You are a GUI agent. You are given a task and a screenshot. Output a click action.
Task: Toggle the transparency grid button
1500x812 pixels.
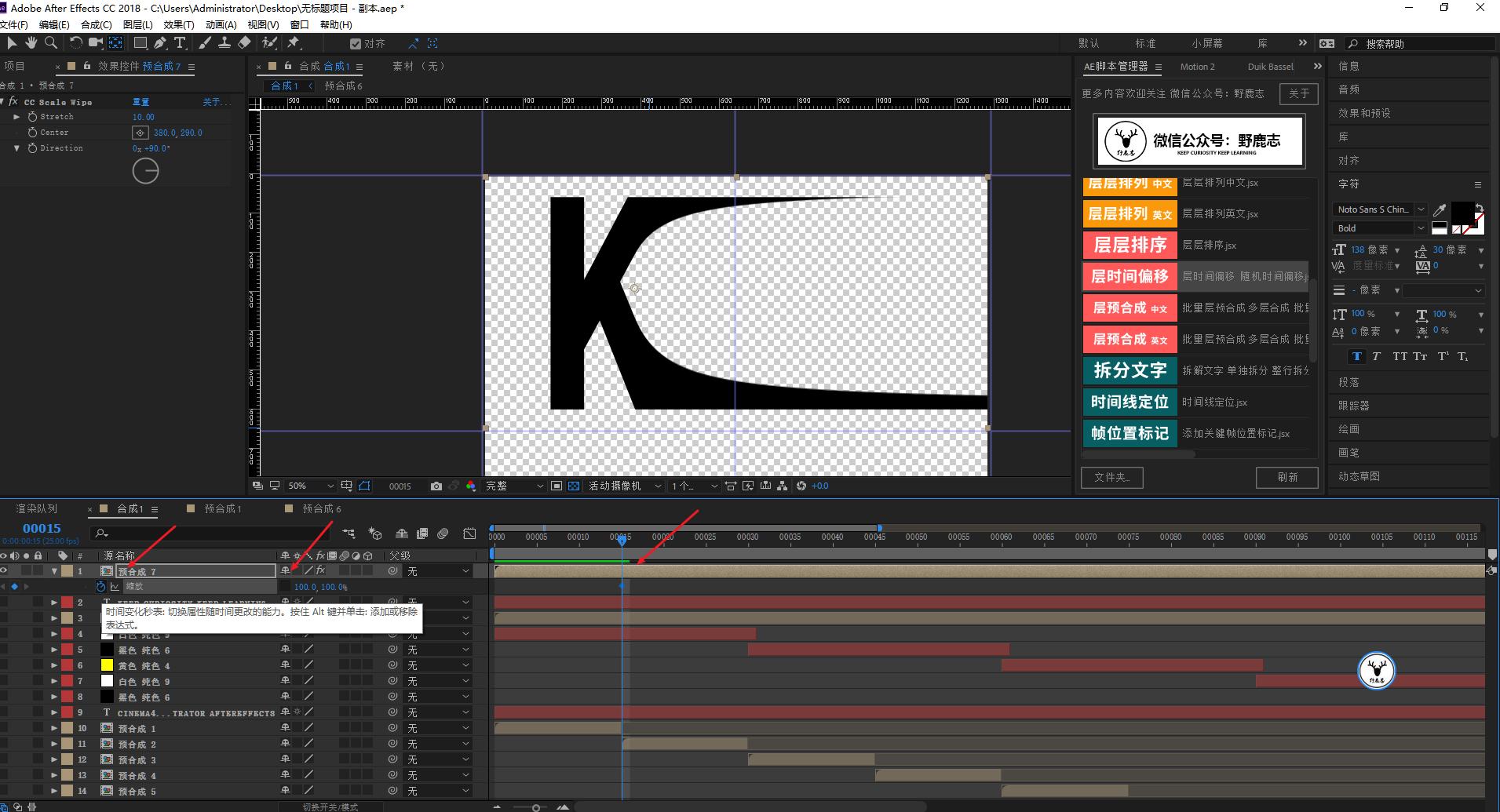click(574, 486)
